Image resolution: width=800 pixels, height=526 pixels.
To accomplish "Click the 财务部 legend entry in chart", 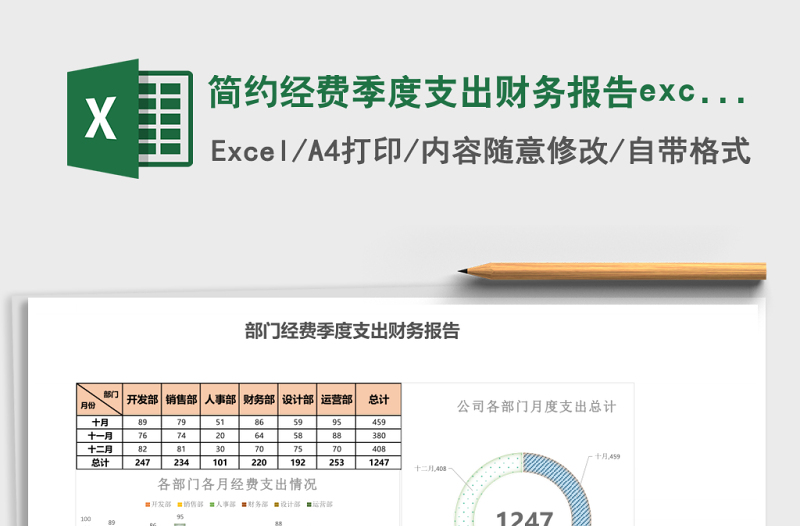I will tap(254, 505).
